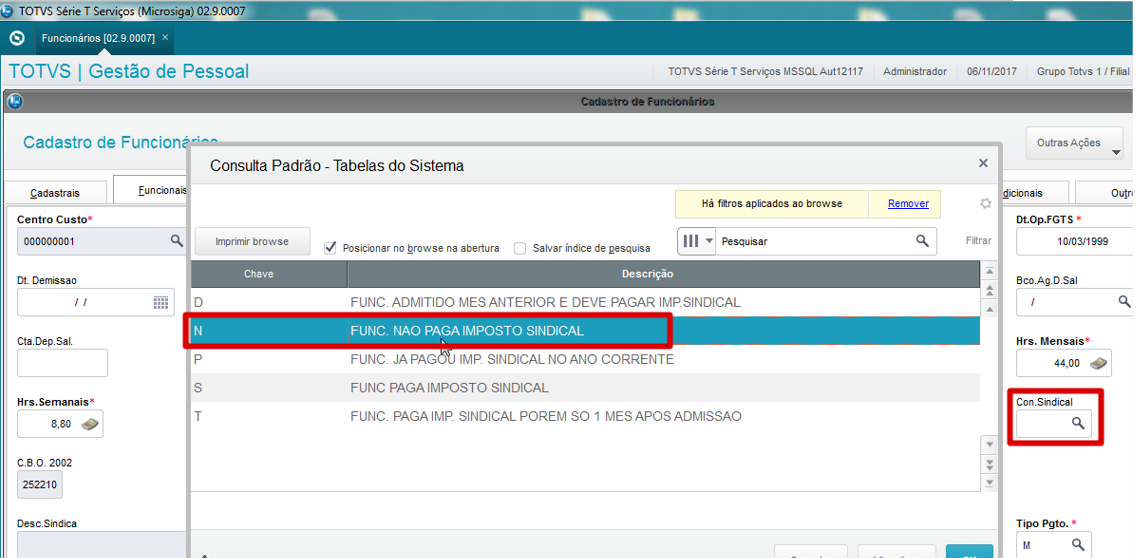Viewport: 1137px width, 558px height.
Task: Open lookup magnifier in Centro Custo field
Action: click(x=176, y=241)
